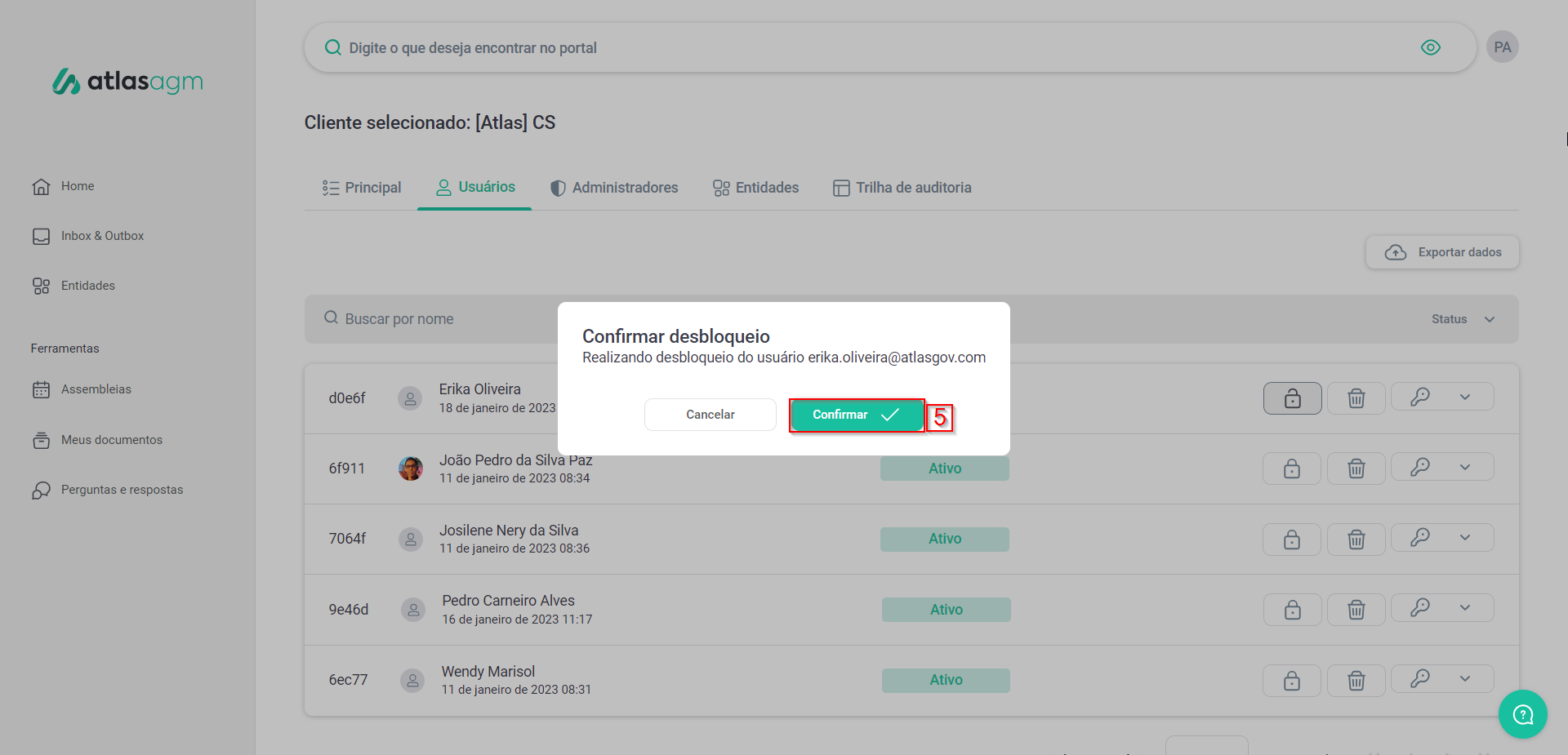
Task: Toggle lock for João Pedro da Silva Paz
Action: [1291, 469]
